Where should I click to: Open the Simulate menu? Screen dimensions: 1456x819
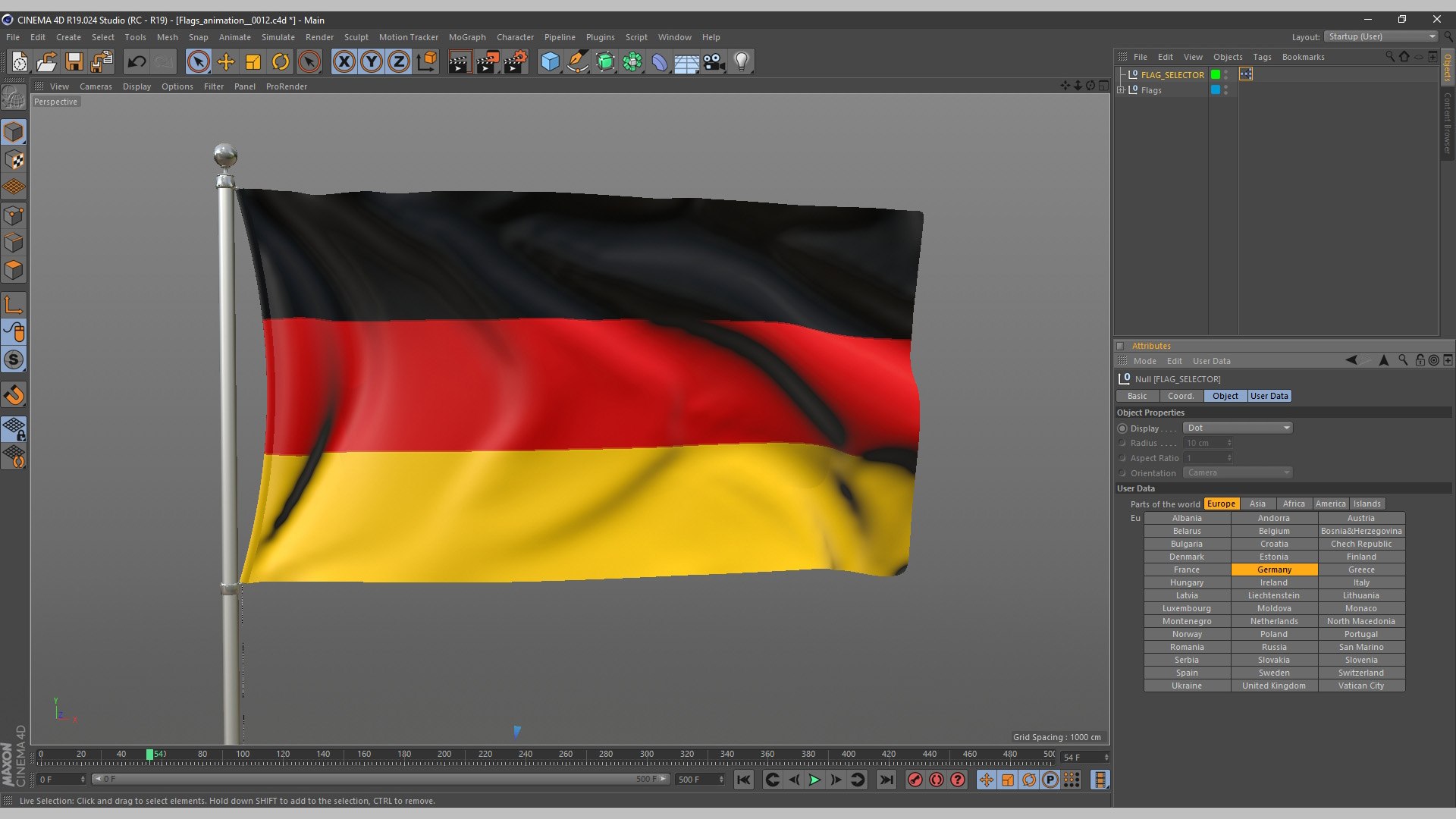coord(278,37)
